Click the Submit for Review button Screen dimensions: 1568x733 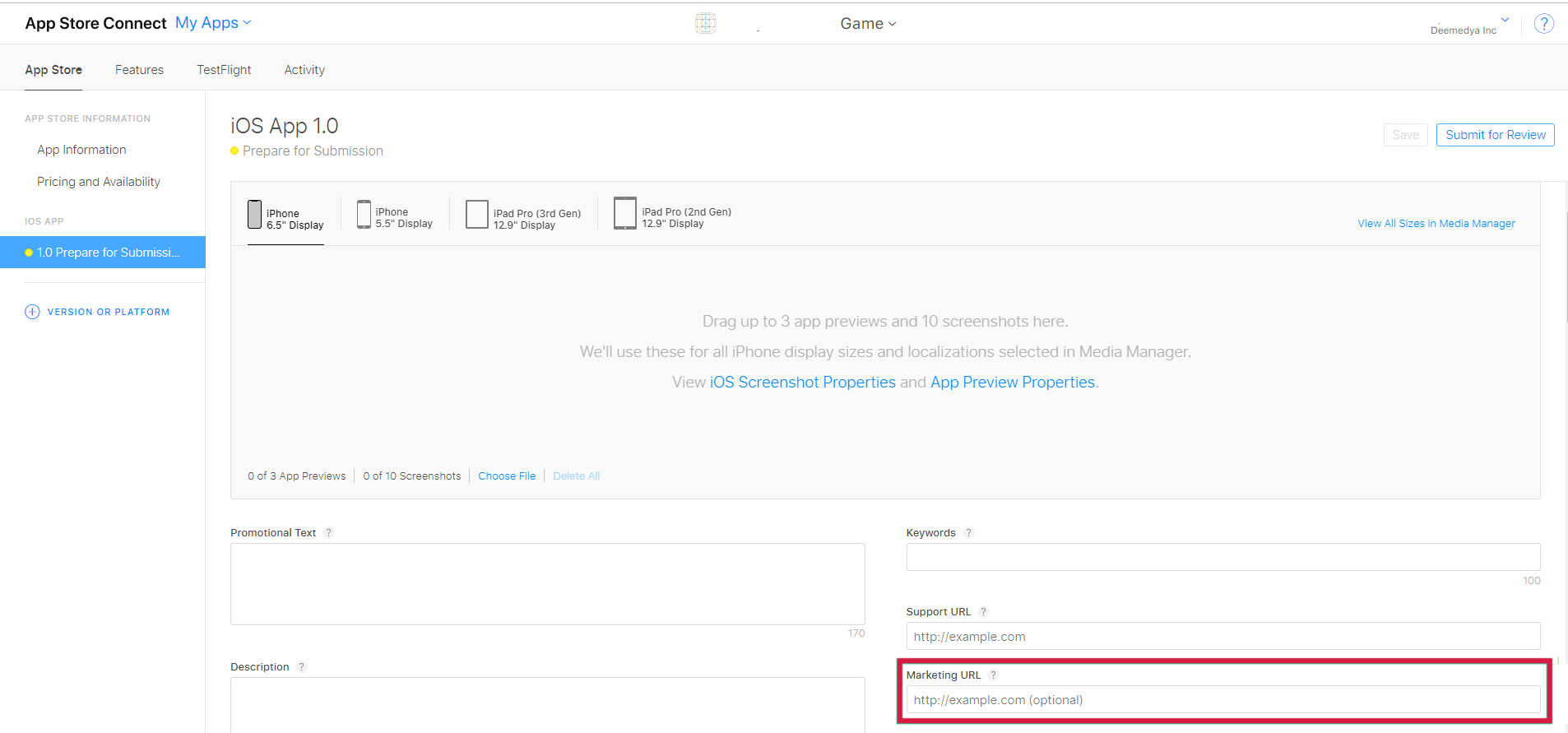click(1495, 135)
